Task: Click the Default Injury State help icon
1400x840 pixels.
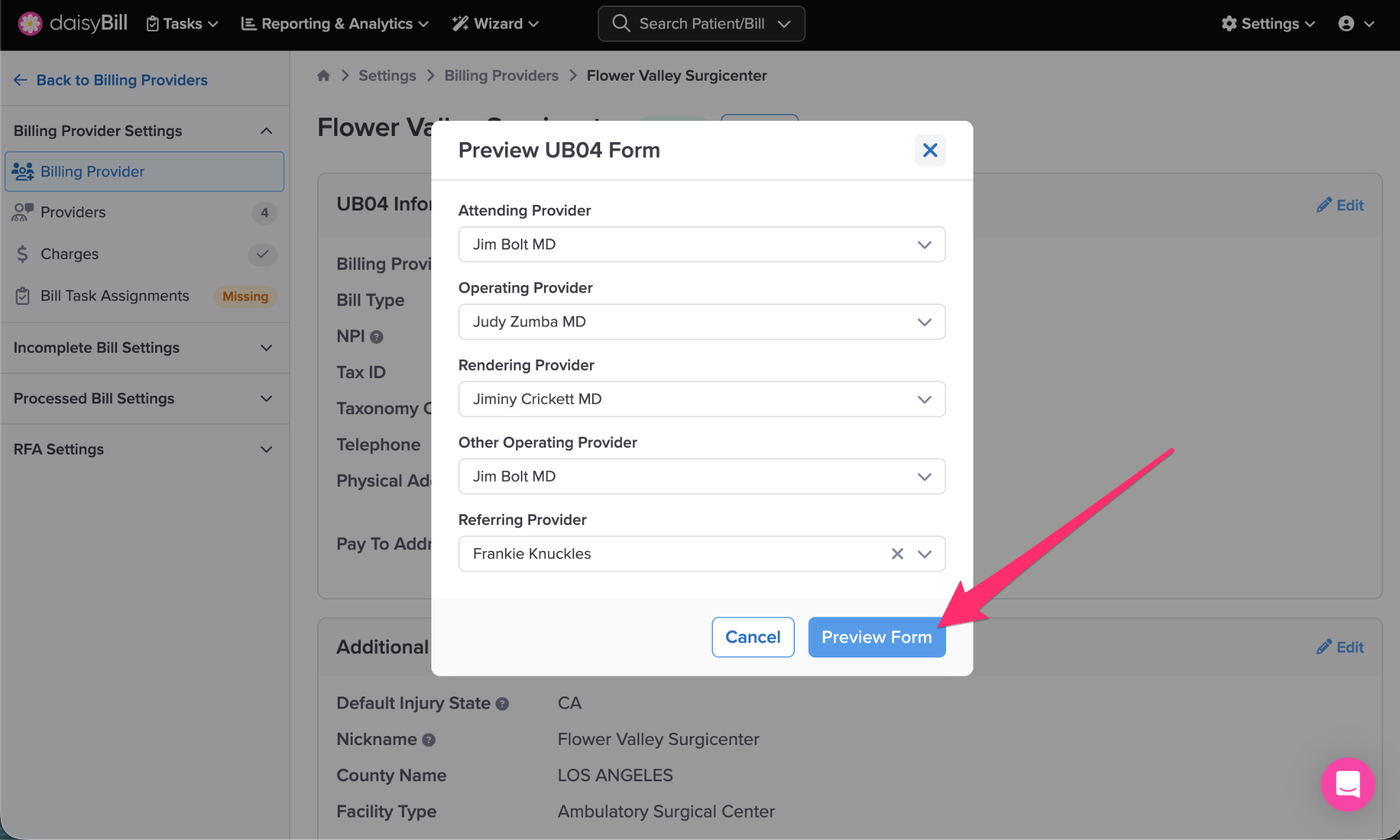Action: point(502,704)
